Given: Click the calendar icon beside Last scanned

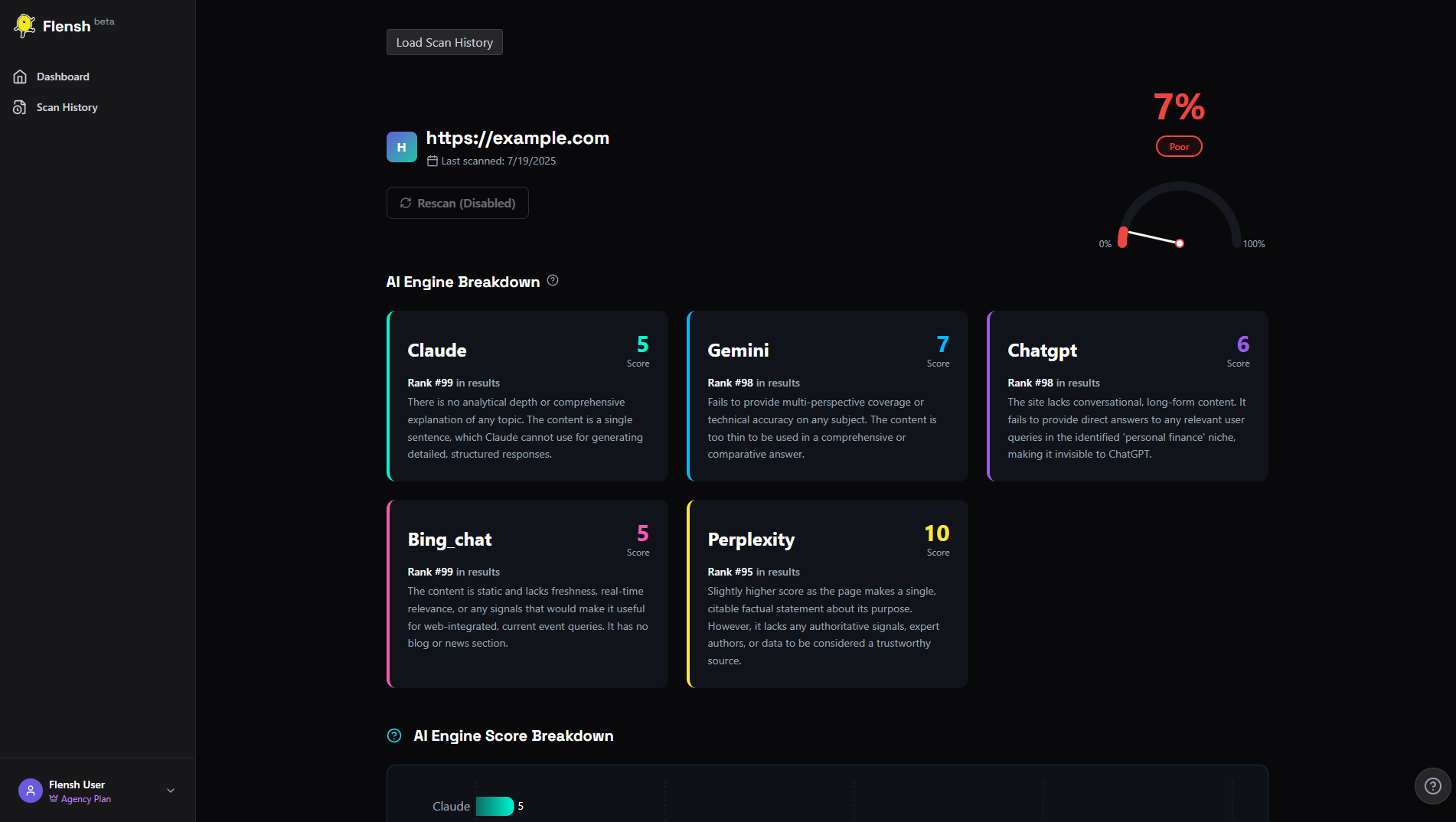Looking at the screenshot, I should click(433, 161).
